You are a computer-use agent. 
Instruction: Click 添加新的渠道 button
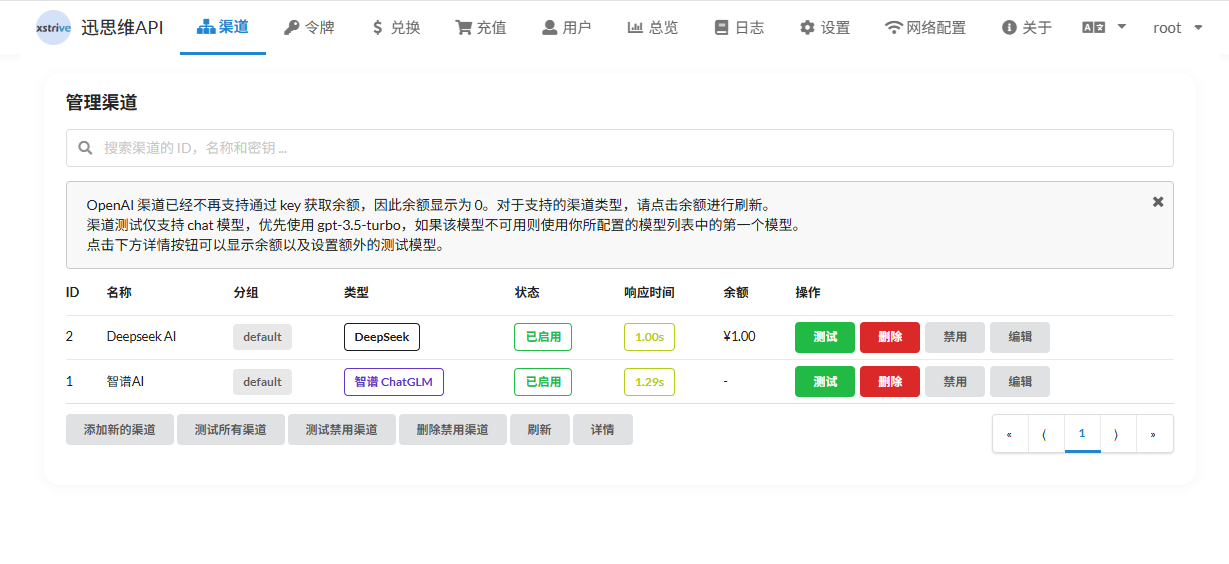(120, 430)
